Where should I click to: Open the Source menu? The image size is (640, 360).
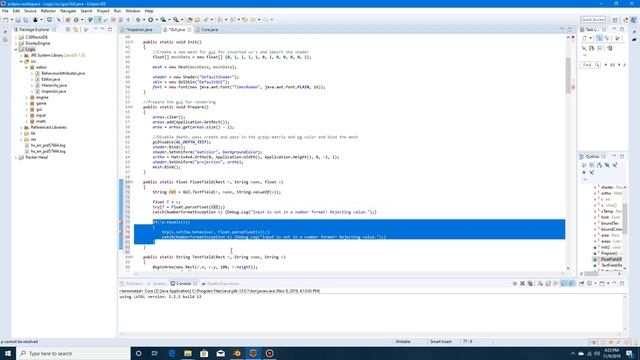30,11
